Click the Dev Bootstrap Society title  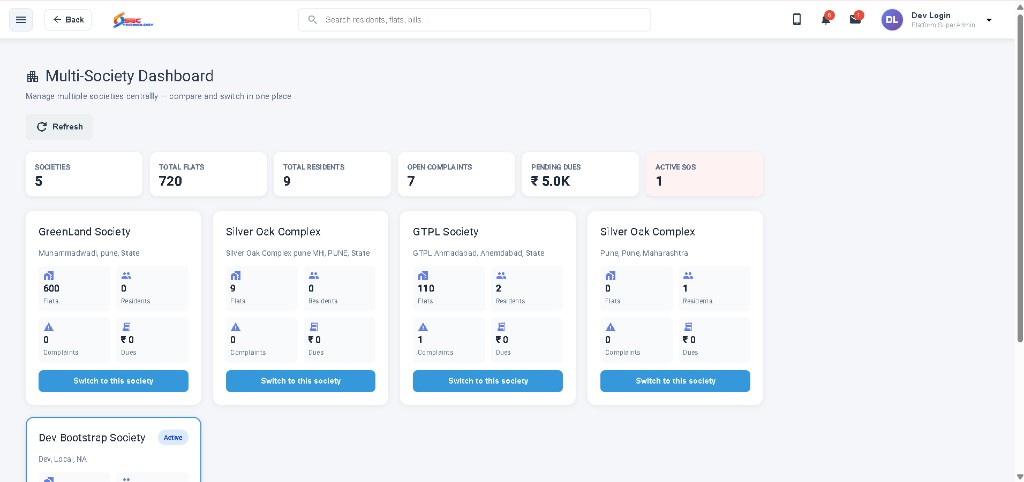point(92,438)
